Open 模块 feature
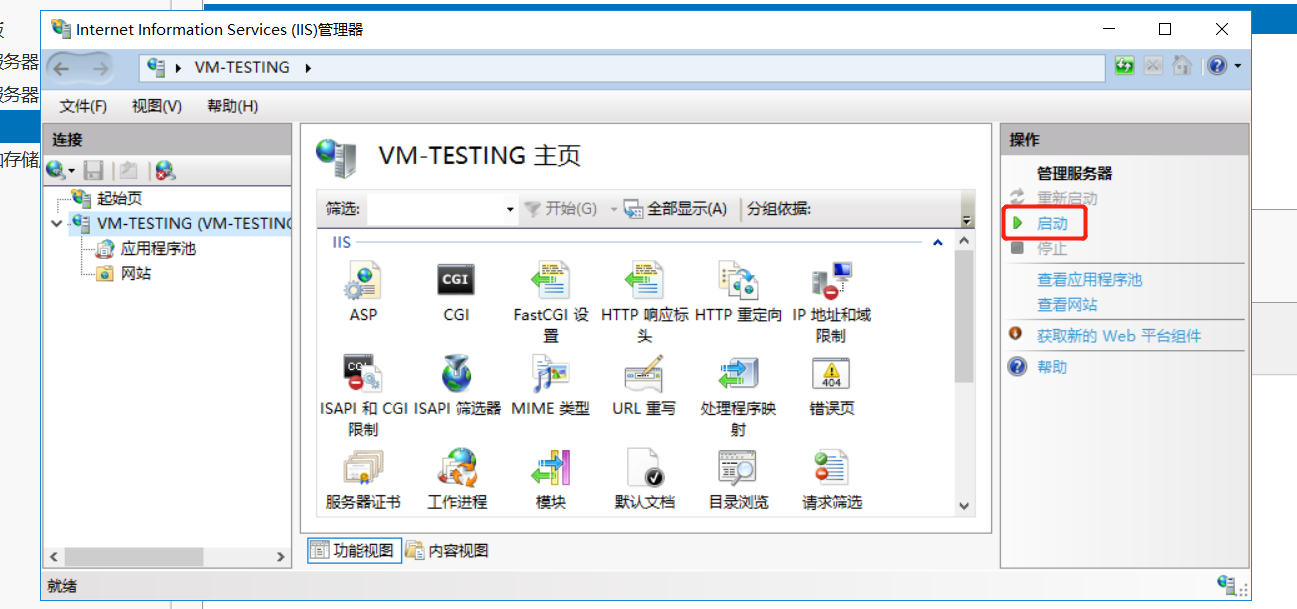This screenshot has width=1297, height=609. coord(550,468)
